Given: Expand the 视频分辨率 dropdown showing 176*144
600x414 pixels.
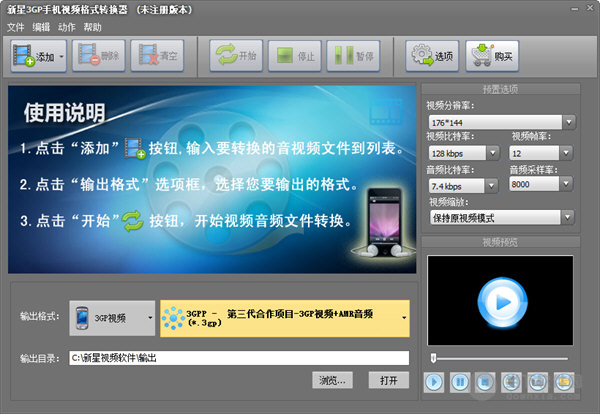Looking at the screenshot, I should [x=569, y=122].
